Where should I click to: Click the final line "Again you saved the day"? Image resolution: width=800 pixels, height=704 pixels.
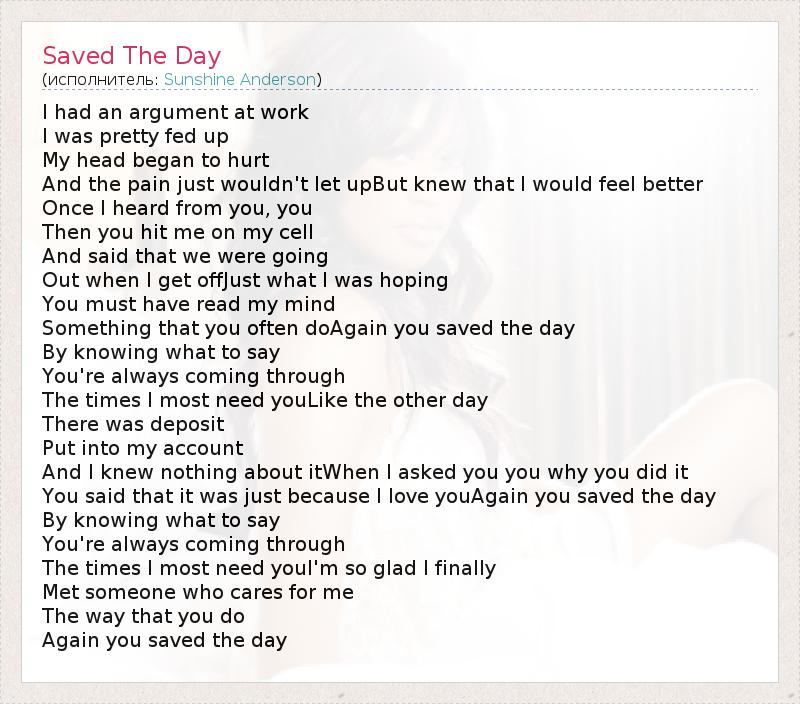[164, 640]
